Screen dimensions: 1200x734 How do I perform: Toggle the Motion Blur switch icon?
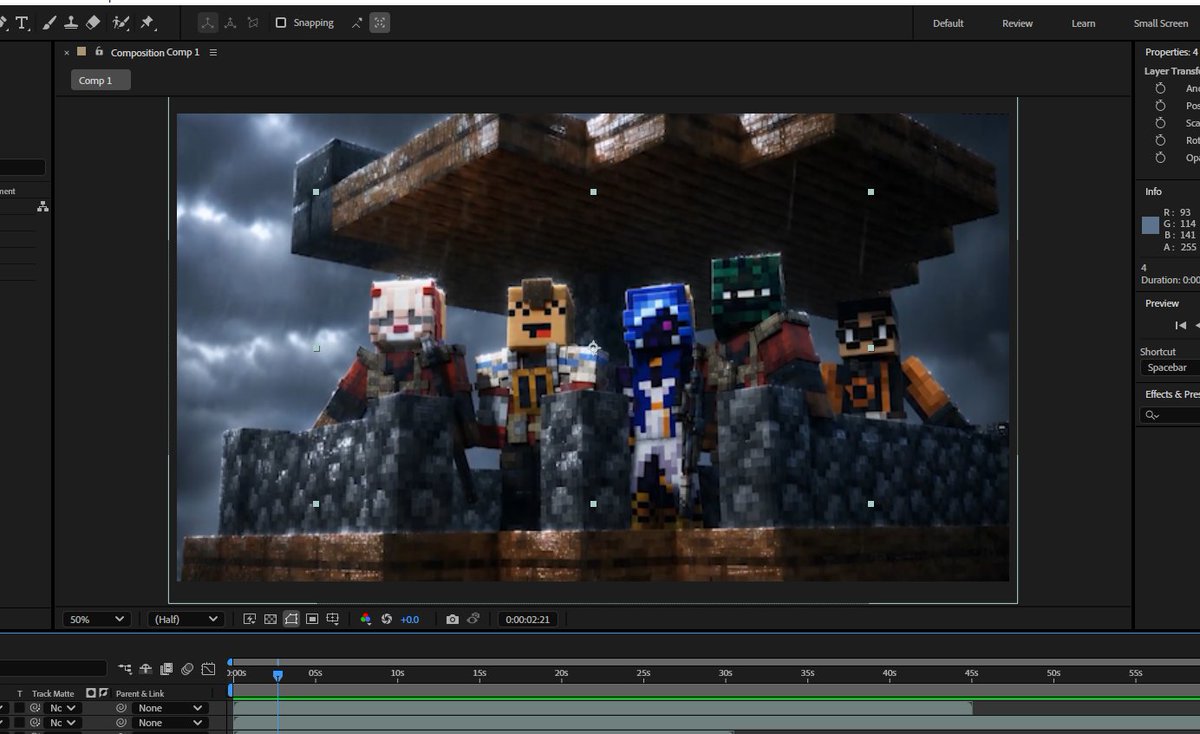tap(187, 669)
